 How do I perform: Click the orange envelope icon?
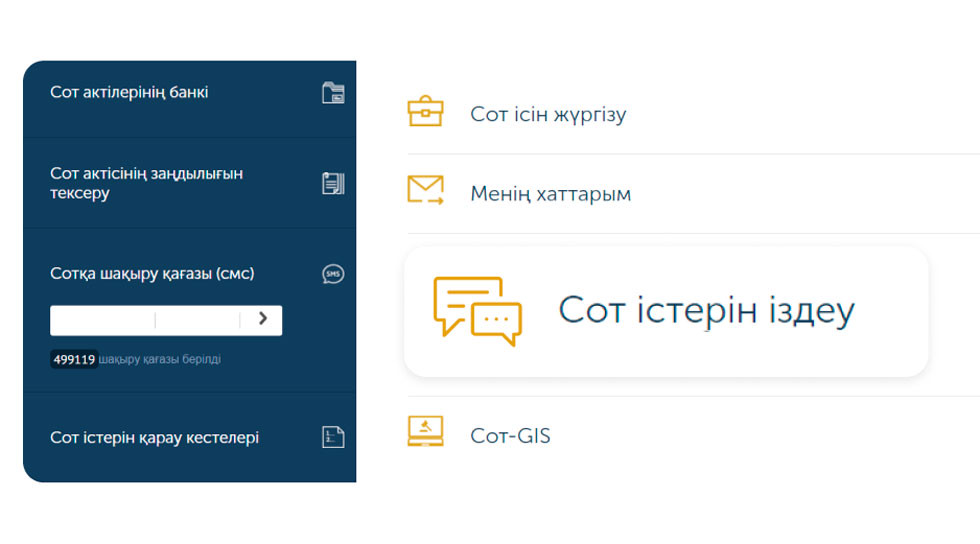425,190
